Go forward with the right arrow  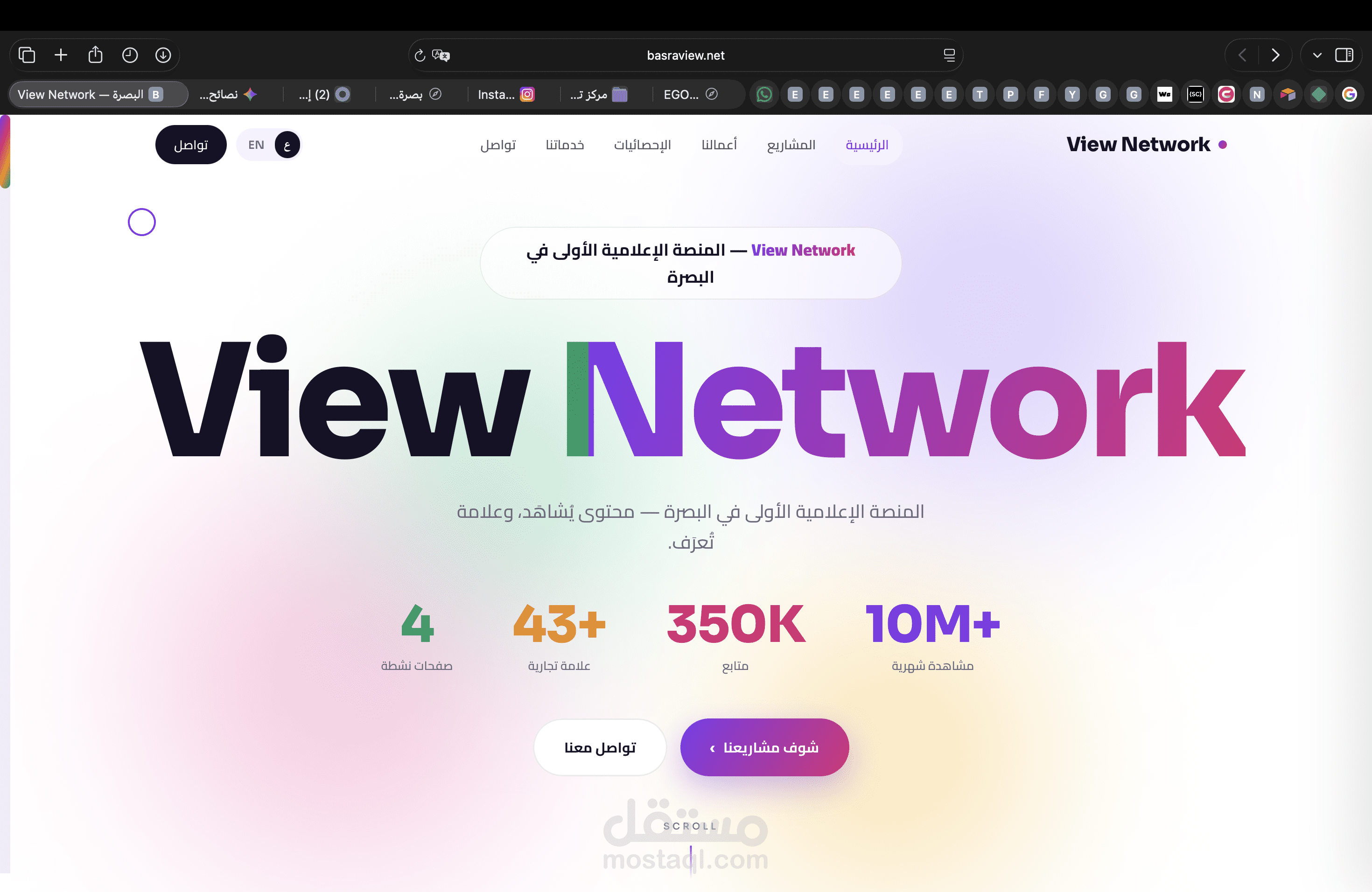tap(1275, 56)
